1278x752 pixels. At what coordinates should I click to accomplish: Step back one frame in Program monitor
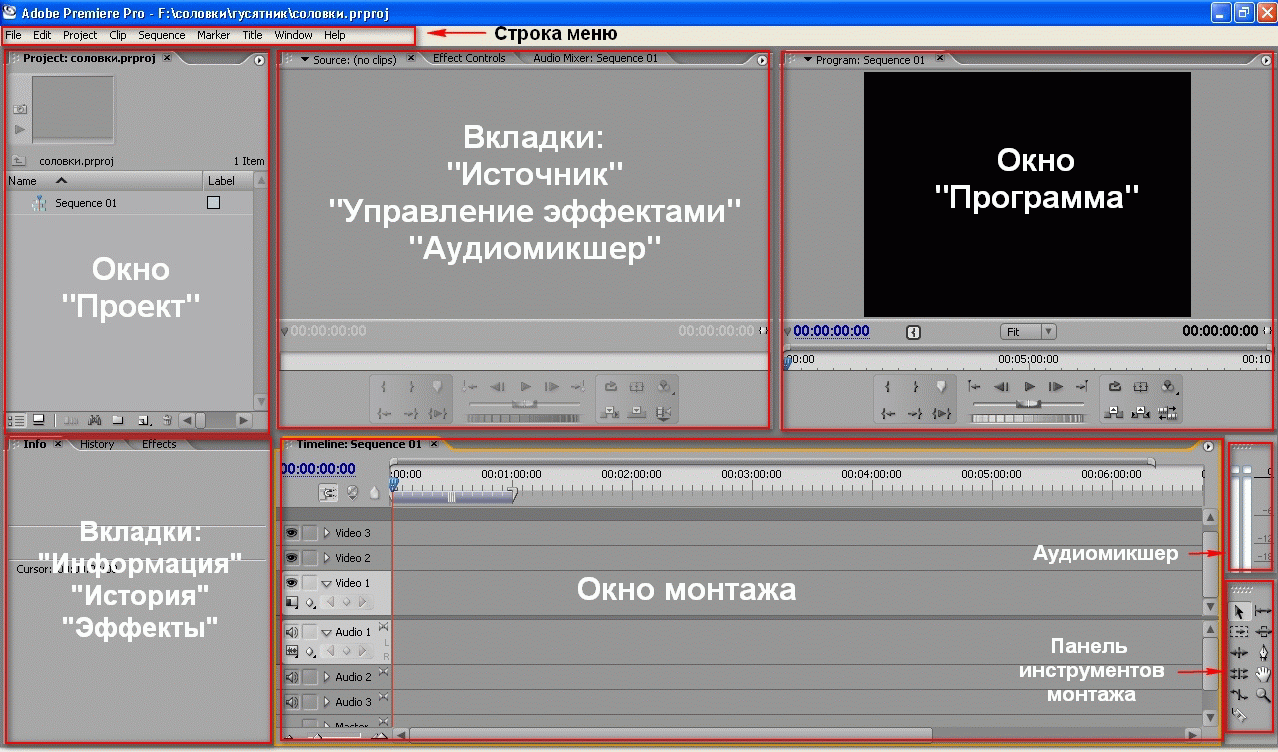(1001, 387)
